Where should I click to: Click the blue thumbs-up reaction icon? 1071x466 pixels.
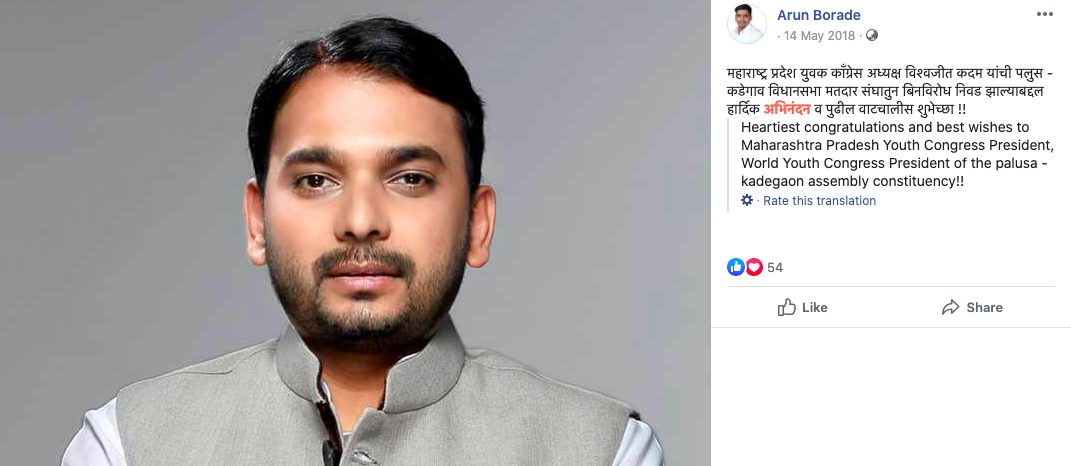(x=736, y=267)
